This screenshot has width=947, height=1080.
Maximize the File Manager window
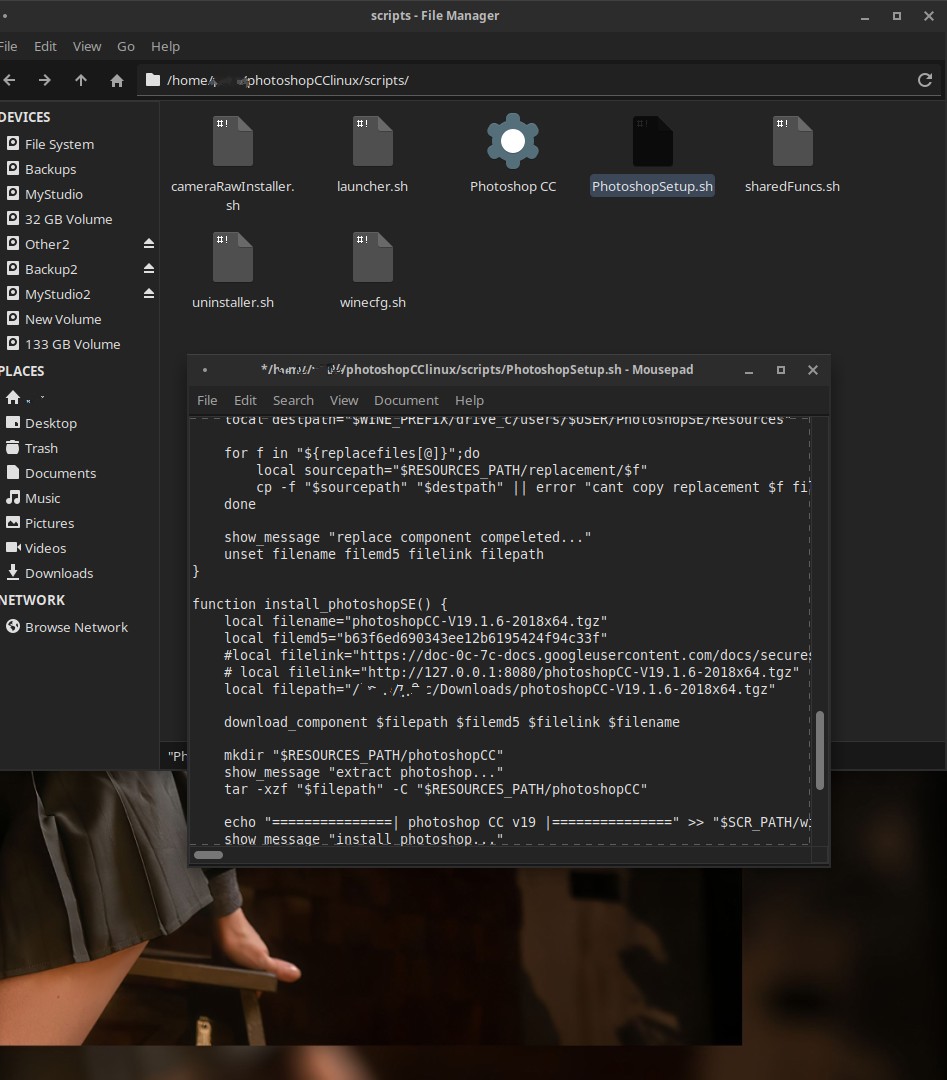tap(897, 16)
